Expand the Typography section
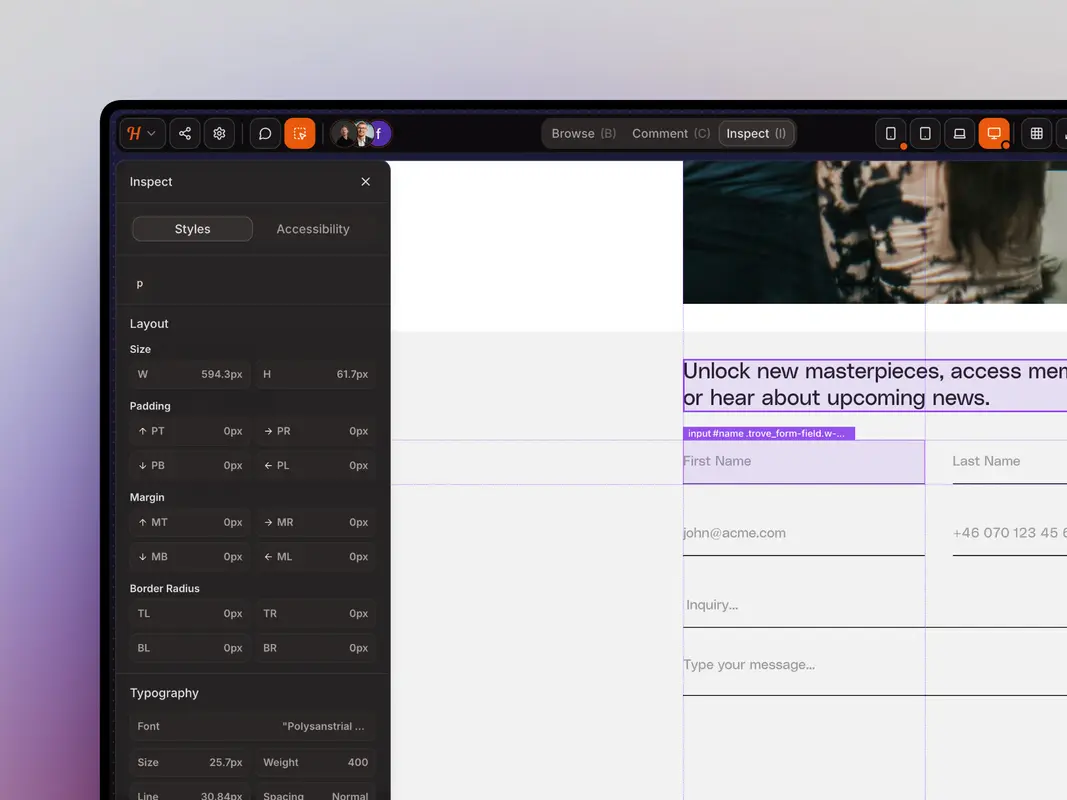 tap(164, 693)
